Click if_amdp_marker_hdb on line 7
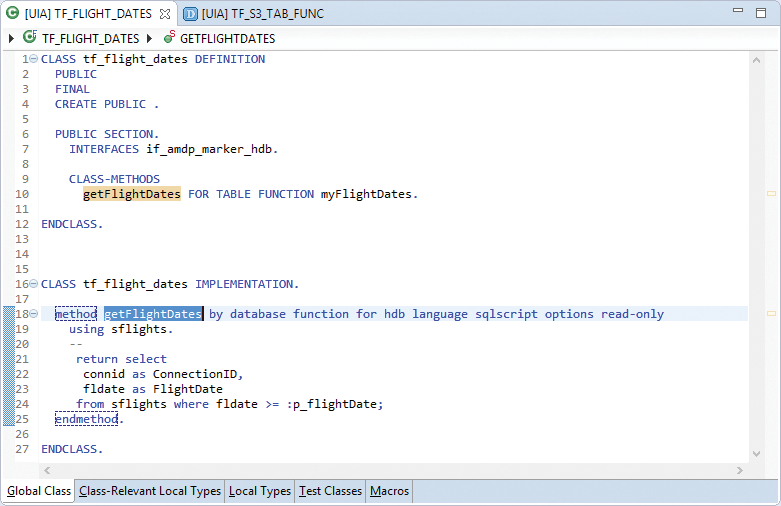This screenshot has height=506, width=781. point(209,149)
